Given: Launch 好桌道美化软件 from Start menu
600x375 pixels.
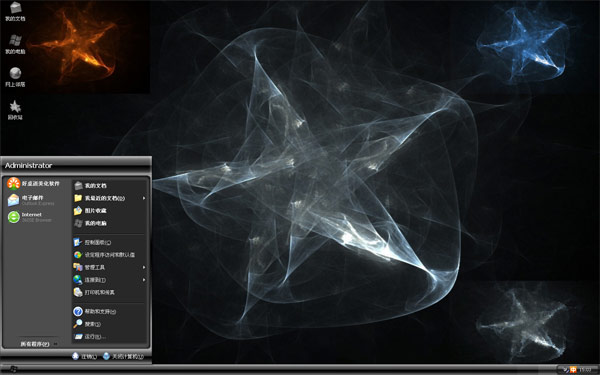Looking at the screenshot, I should 34,184.
